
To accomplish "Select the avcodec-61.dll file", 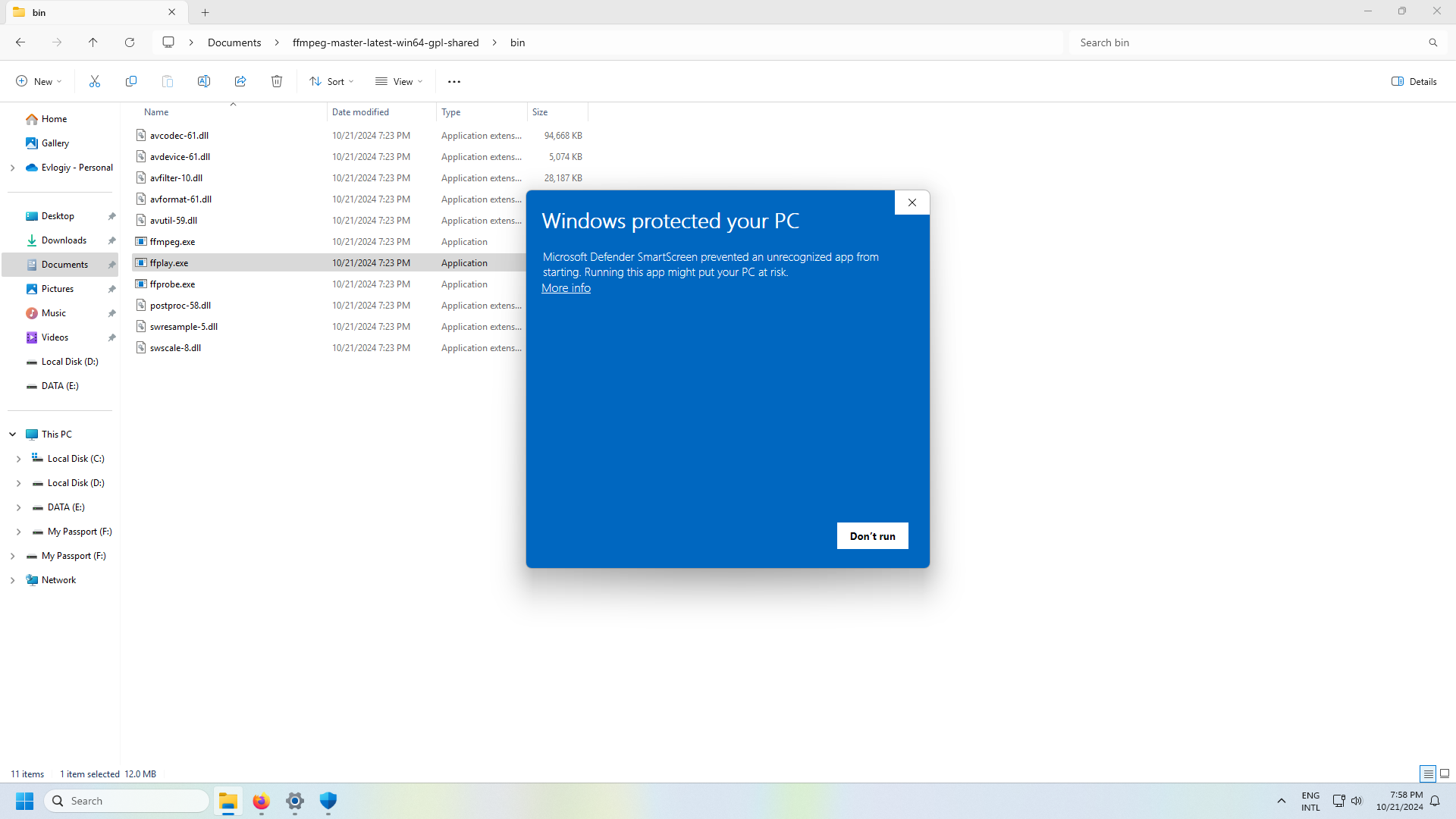I will [x=179, y=136].
